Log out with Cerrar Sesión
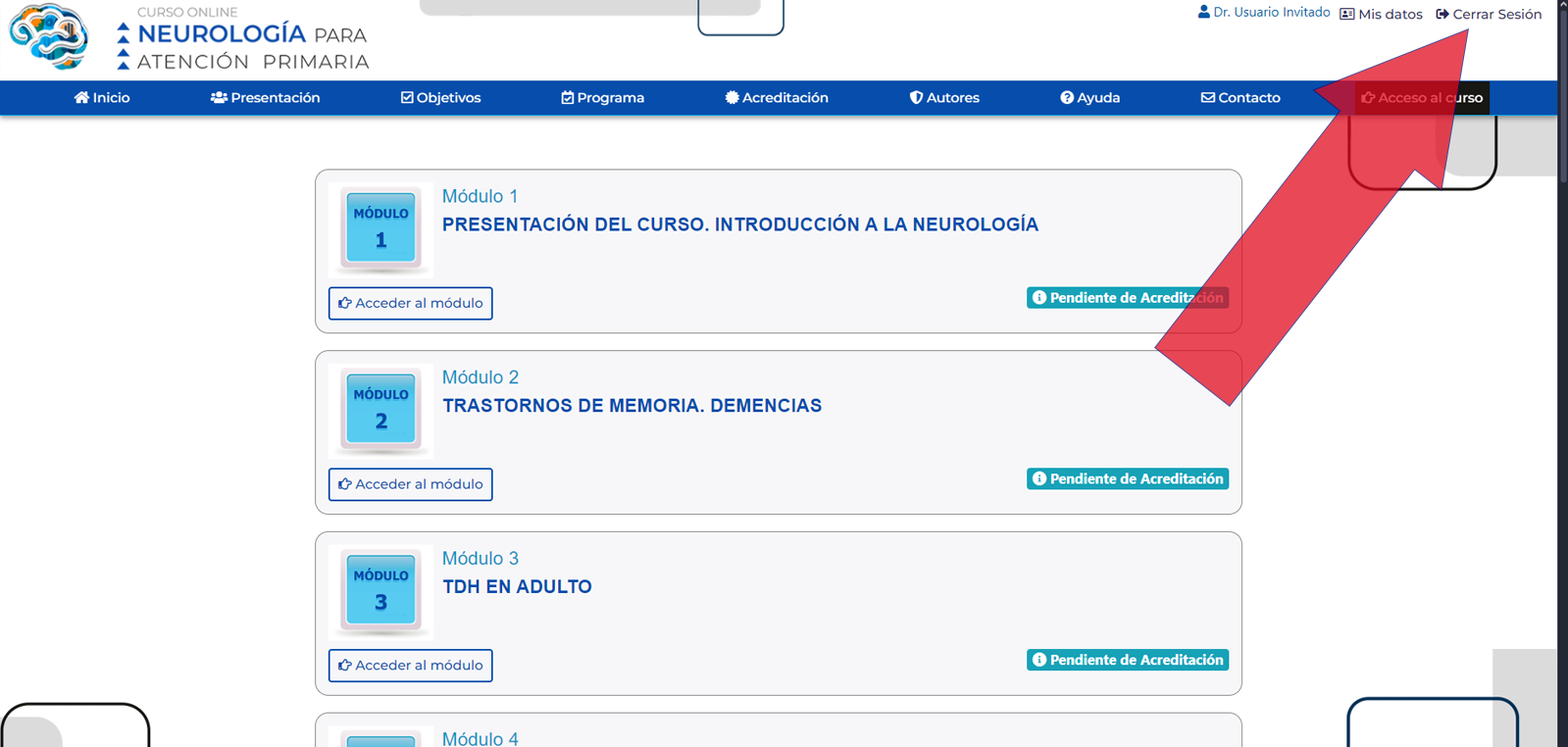The width and height of the screenshot is (1568, 747). coord(1489,15)
